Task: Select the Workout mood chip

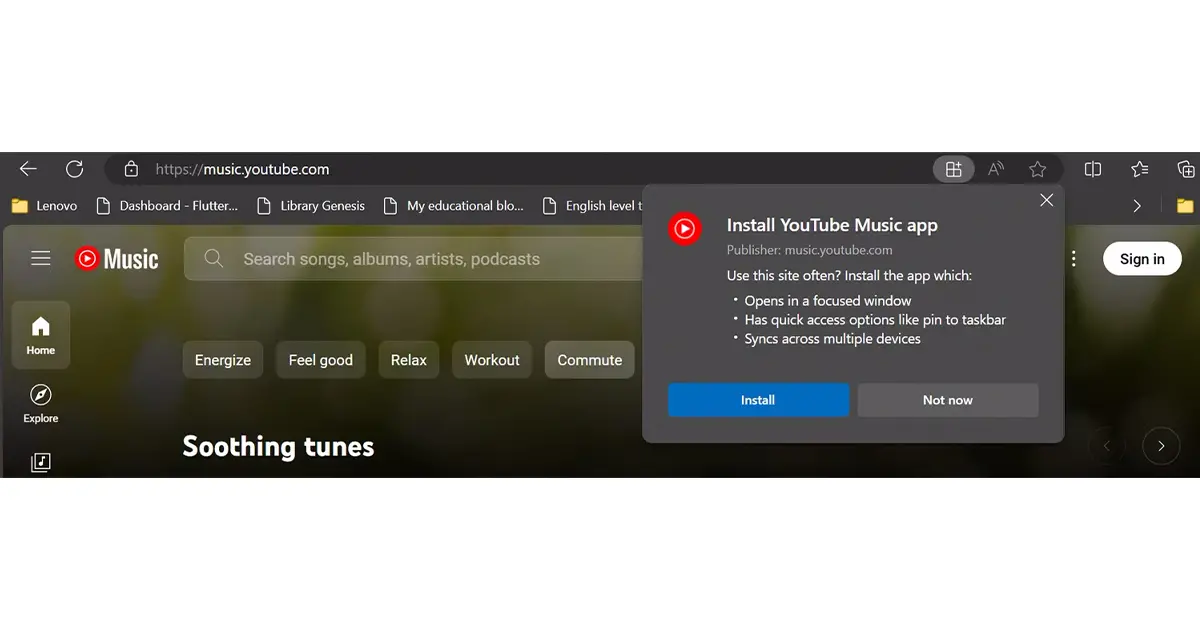Action: [x=492, y=360]
